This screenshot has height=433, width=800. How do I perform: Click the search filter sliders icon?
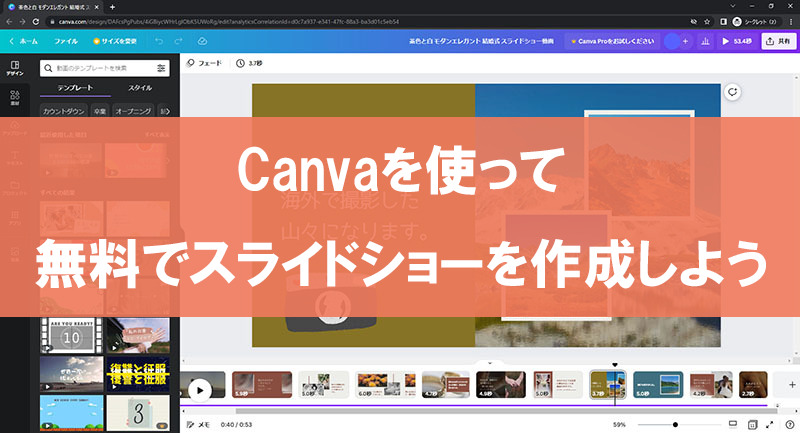pyautogui.click(x=161, y=68)
